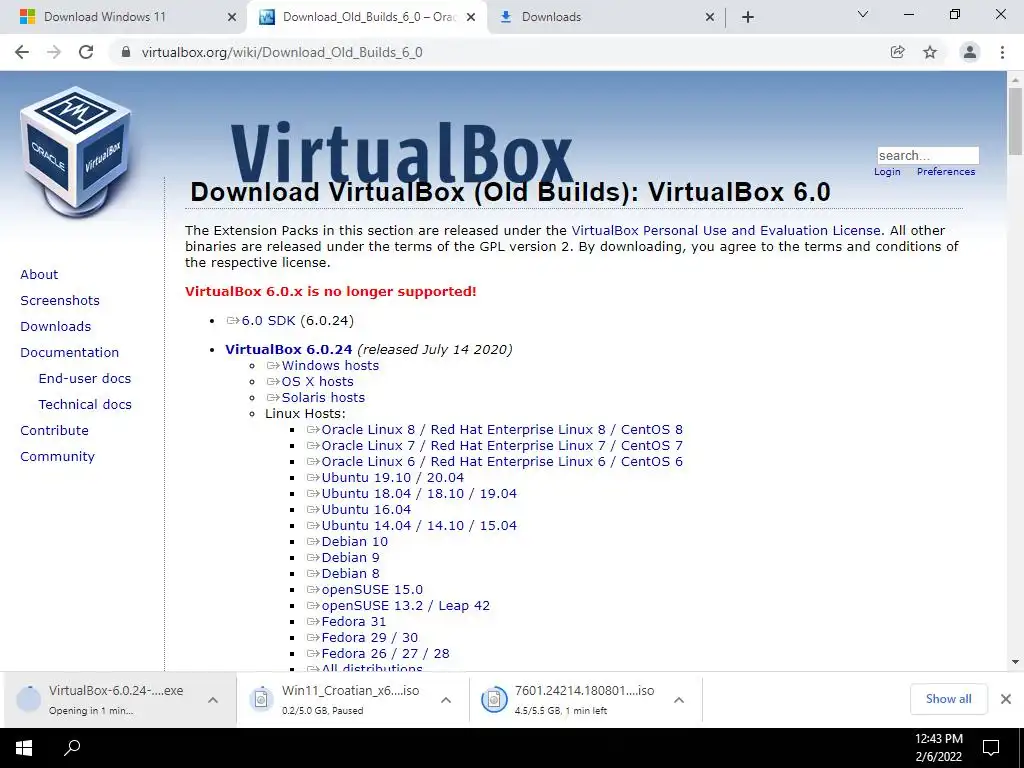The image size is (1024, 768).
Task: Click the VirtualBox cube logo
Action: [x=76, y=152]
